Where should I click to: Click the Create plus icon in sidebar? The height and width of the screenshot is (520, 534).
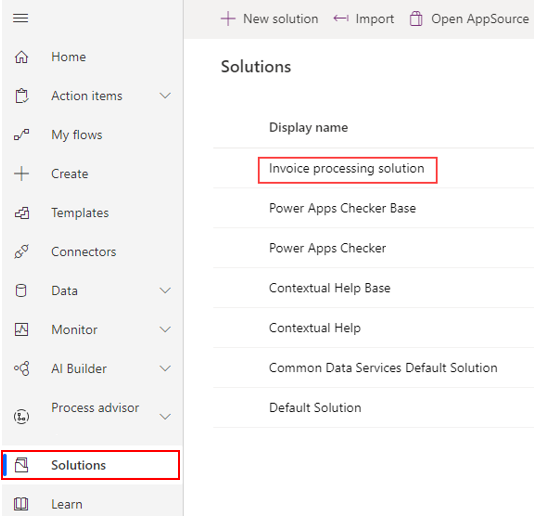(21, 174)
